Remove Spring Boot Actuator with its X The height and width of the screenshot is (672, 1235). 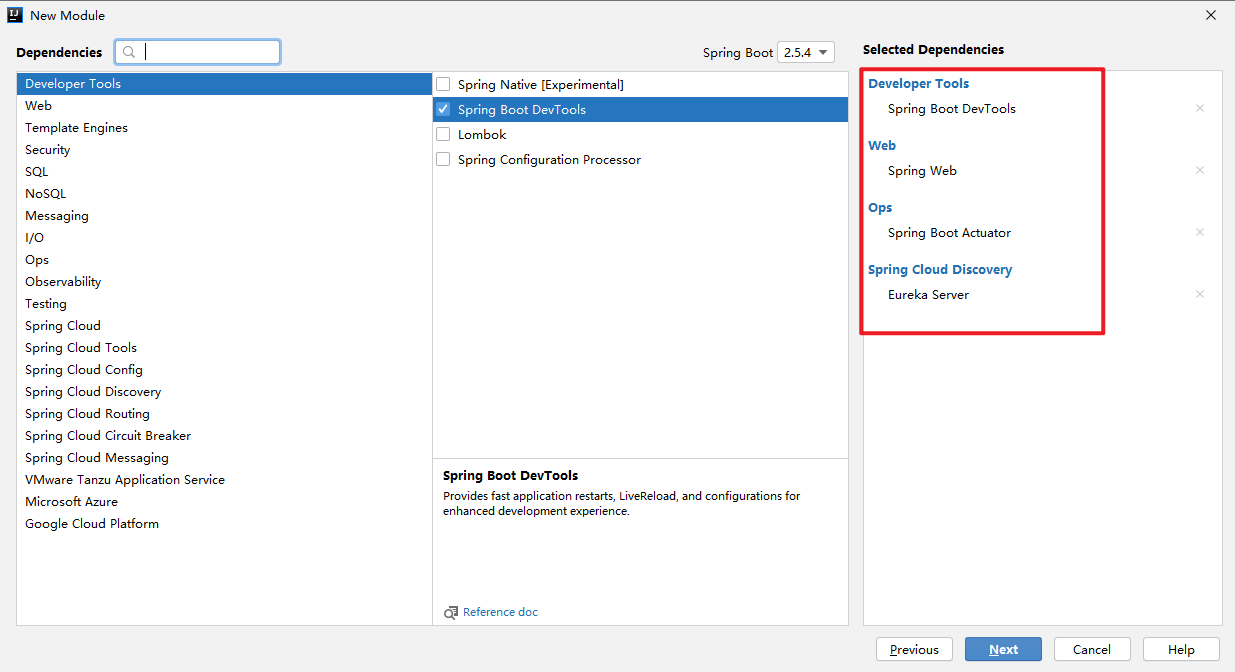1200,232
